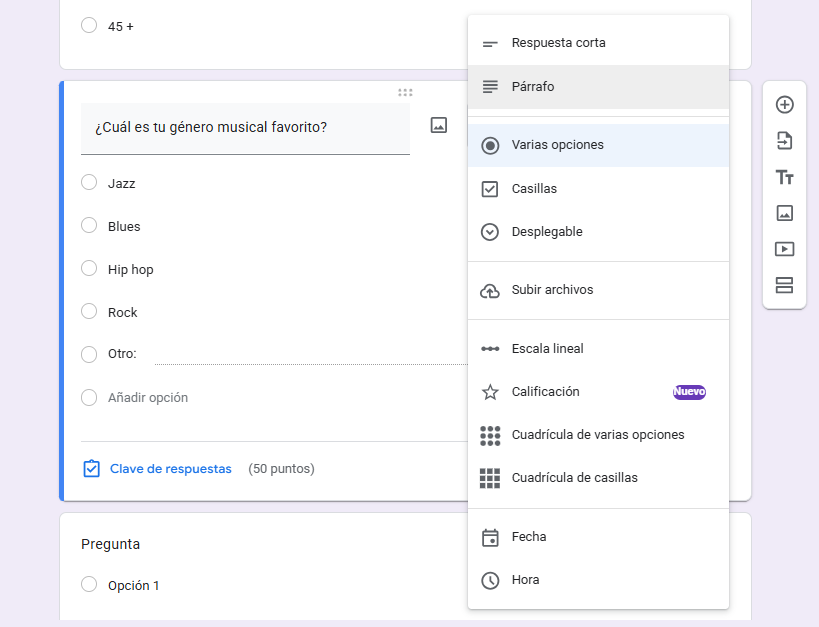Insert an image next to the question title
This screenshot has width=819, height=627.
click(438, 127)
